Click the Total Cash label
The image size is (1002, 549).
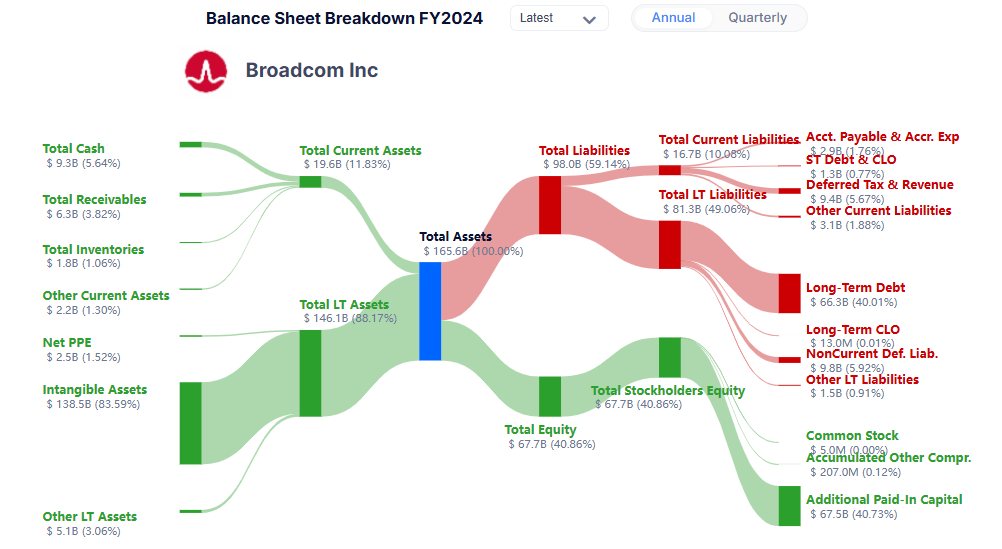[x=73, y=148]
